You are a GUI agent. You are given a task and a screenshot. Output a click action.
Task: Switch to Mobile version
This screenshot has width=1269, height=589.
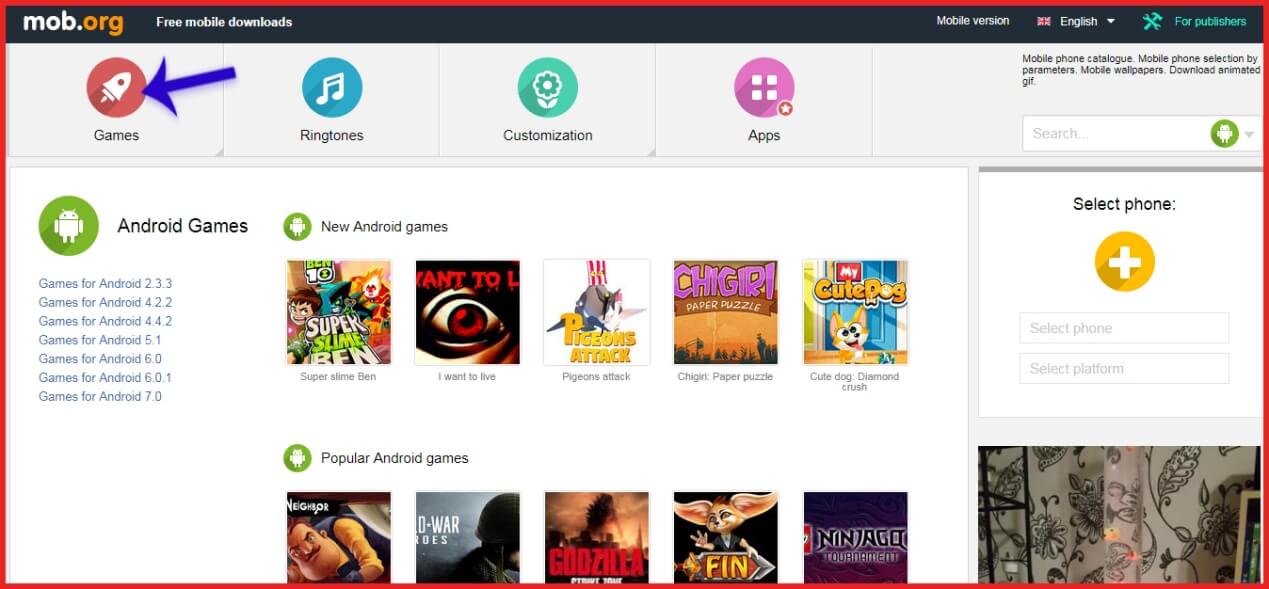pyautogui.click(x=972, y=21)
